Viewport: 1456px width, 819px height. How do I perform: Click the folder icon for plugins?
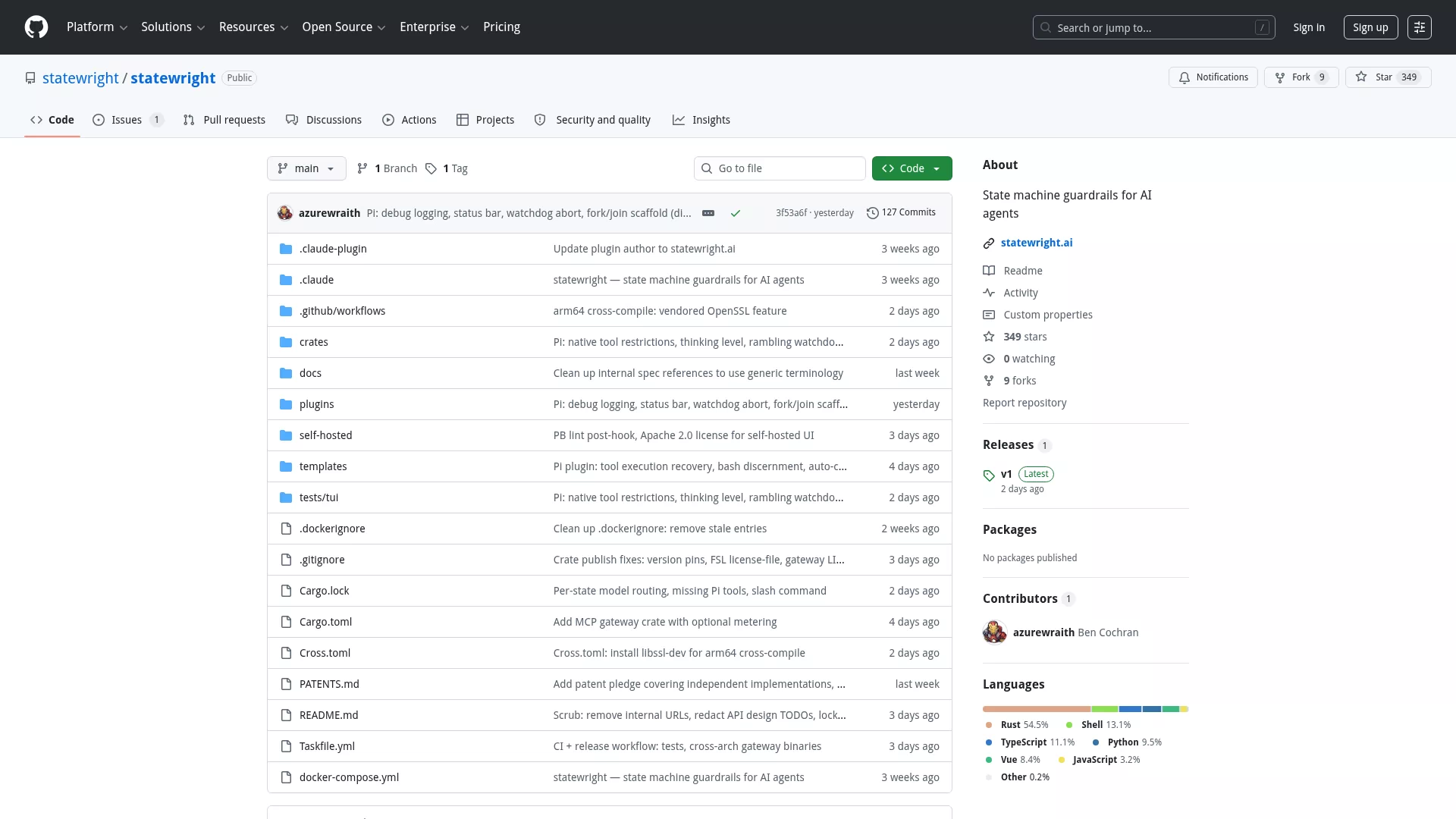pos(286,404)
